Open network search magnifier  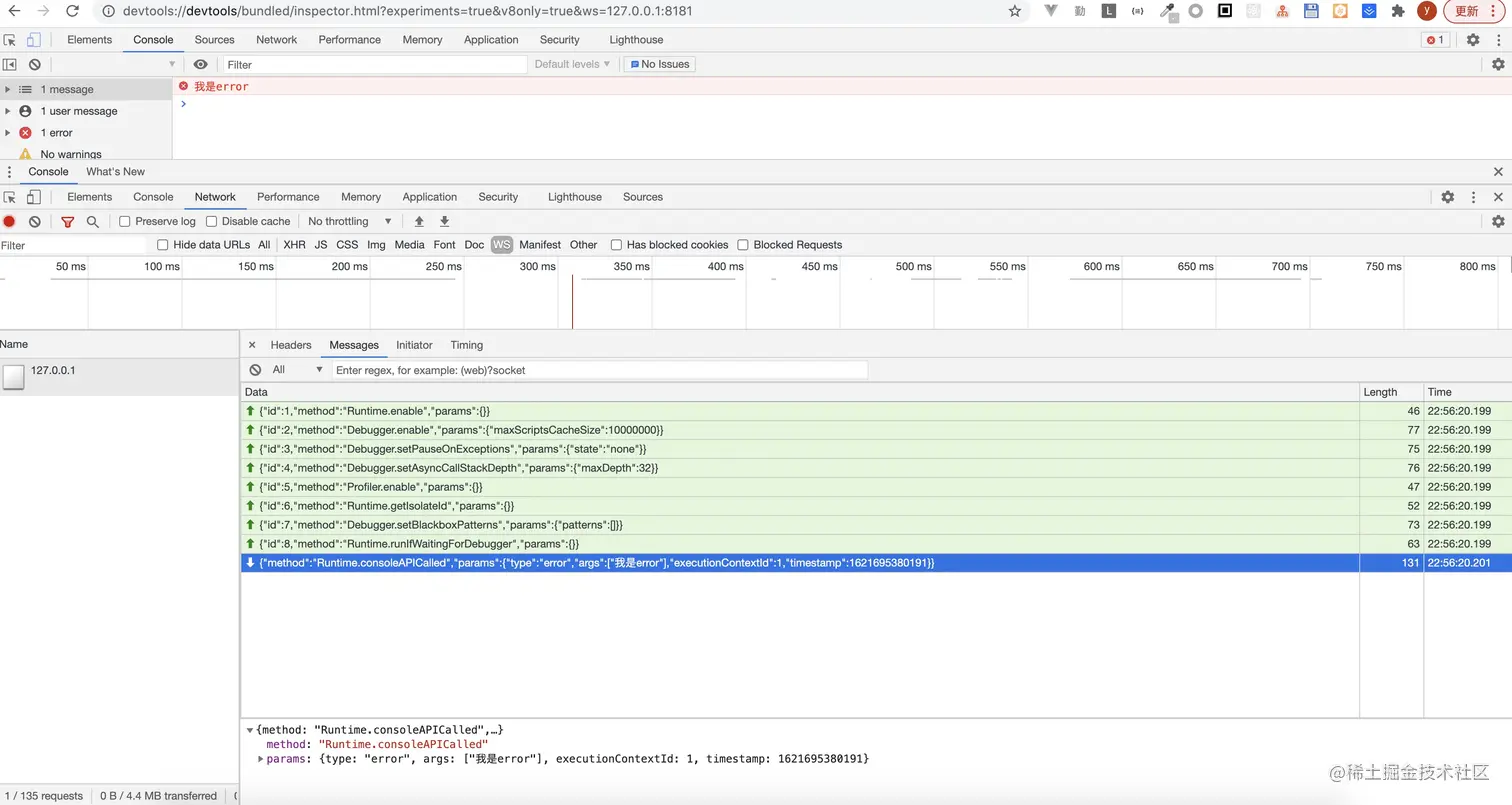point(93,222)
